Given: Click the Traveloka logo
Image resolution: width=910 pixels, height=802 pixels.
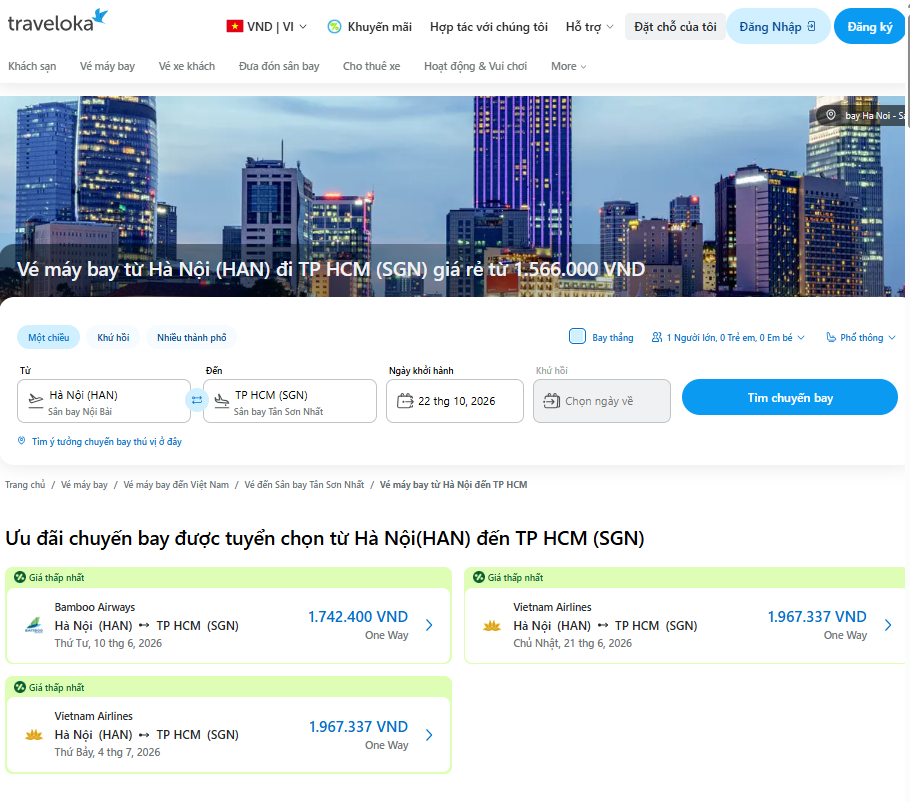Looking at the screenshot, I should click(x=57, y=21).
